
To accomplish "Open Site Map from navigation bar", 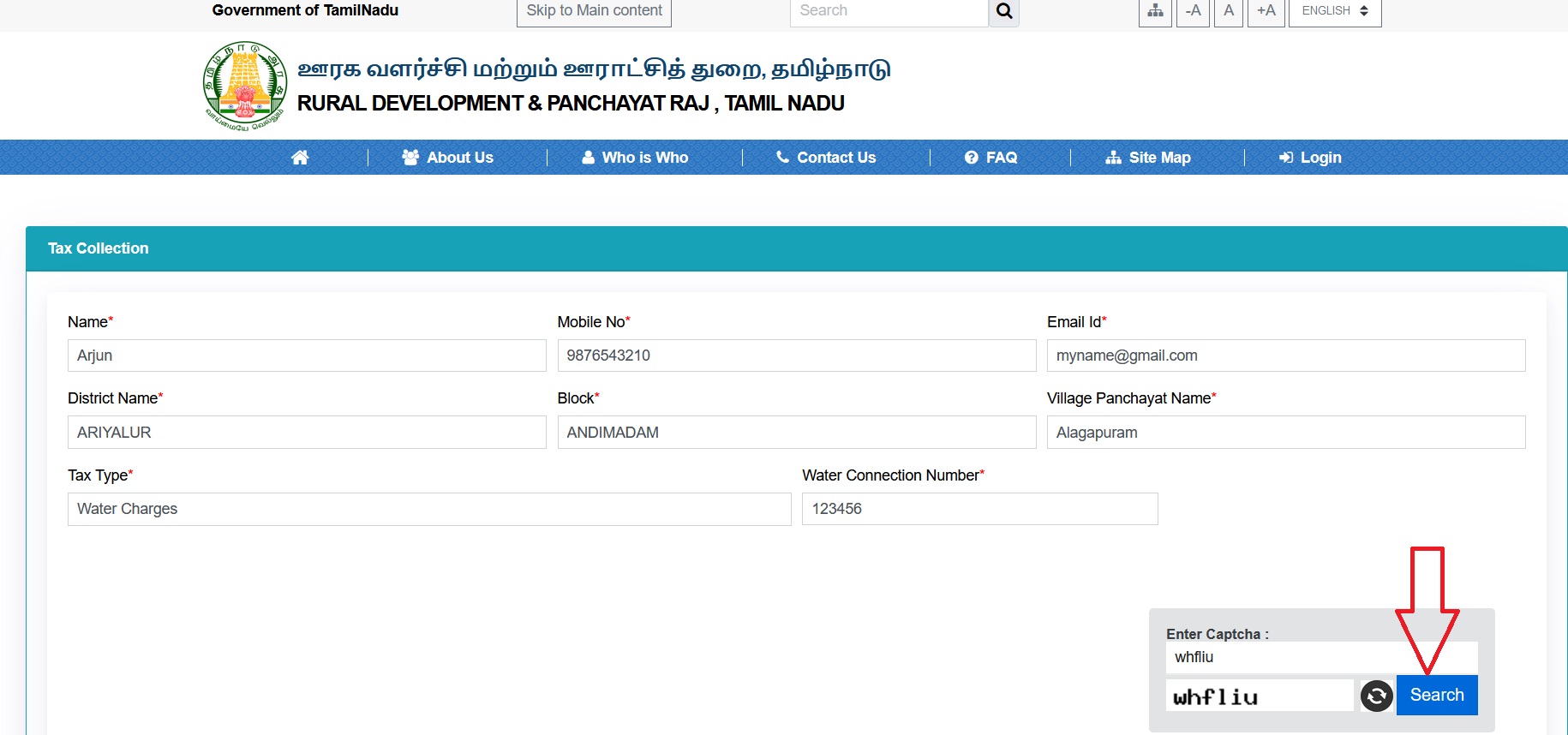I will (1148, 158).
